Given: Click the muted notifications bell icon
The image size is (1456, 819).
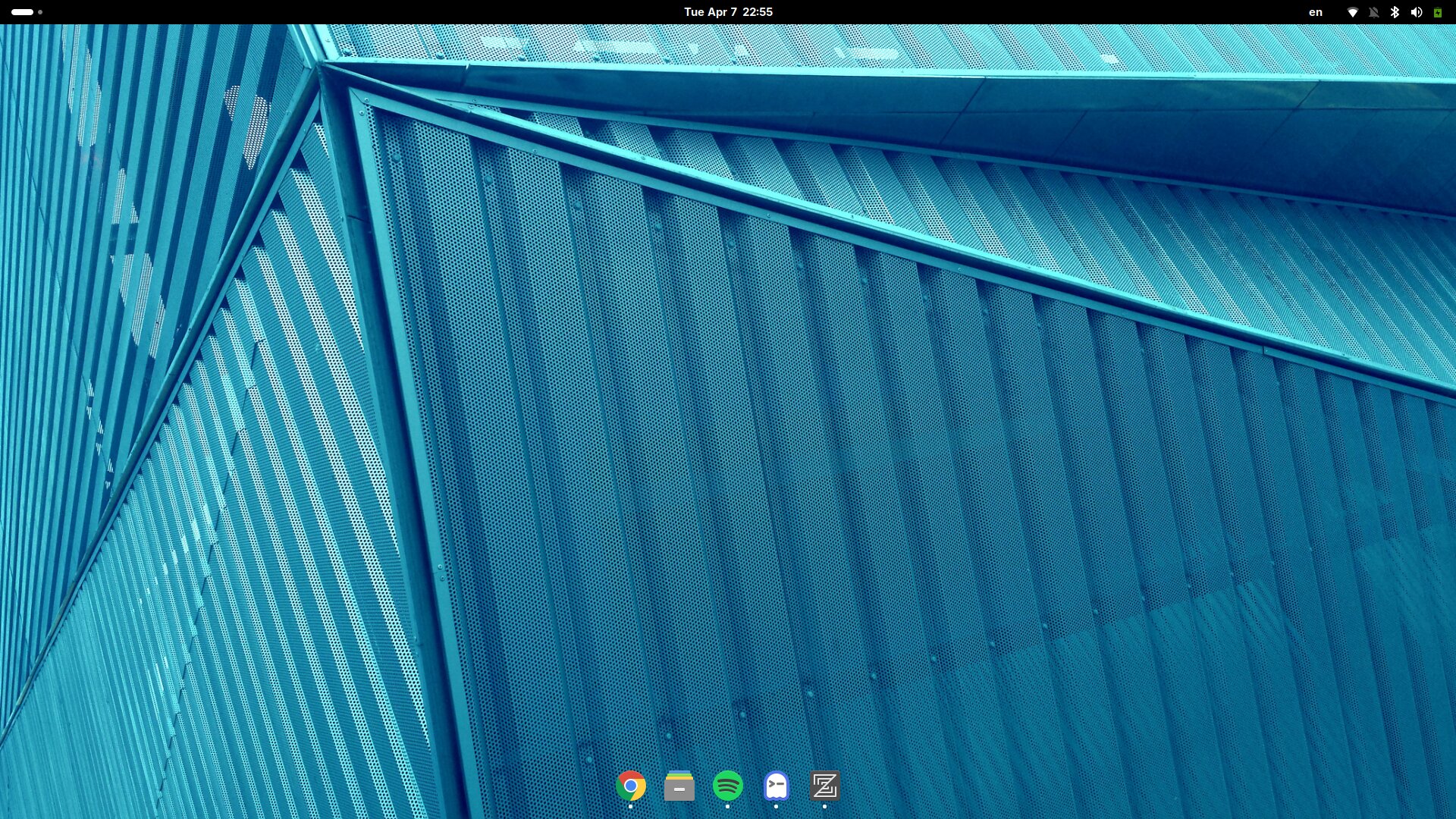Looking at the screenshot, I should (x=1373, y=12).
